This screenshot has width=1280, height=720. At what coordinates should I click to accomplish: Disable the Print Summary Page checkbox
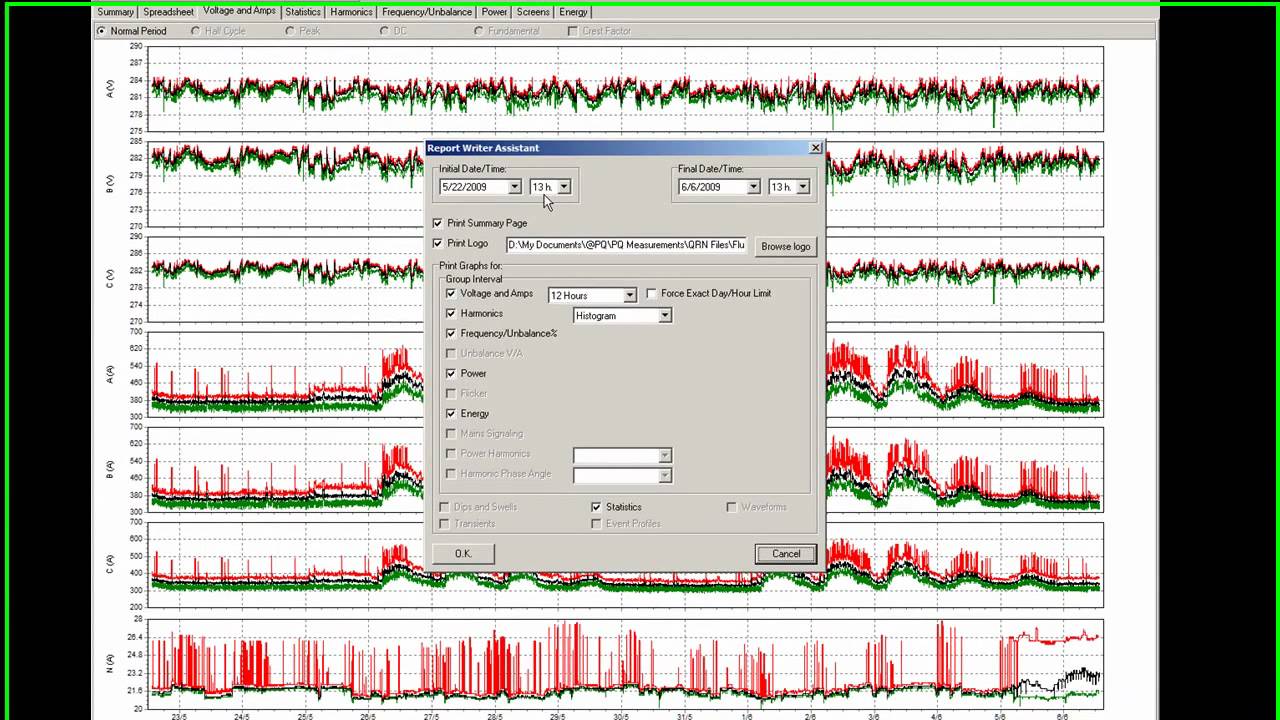tap(437, 223)
